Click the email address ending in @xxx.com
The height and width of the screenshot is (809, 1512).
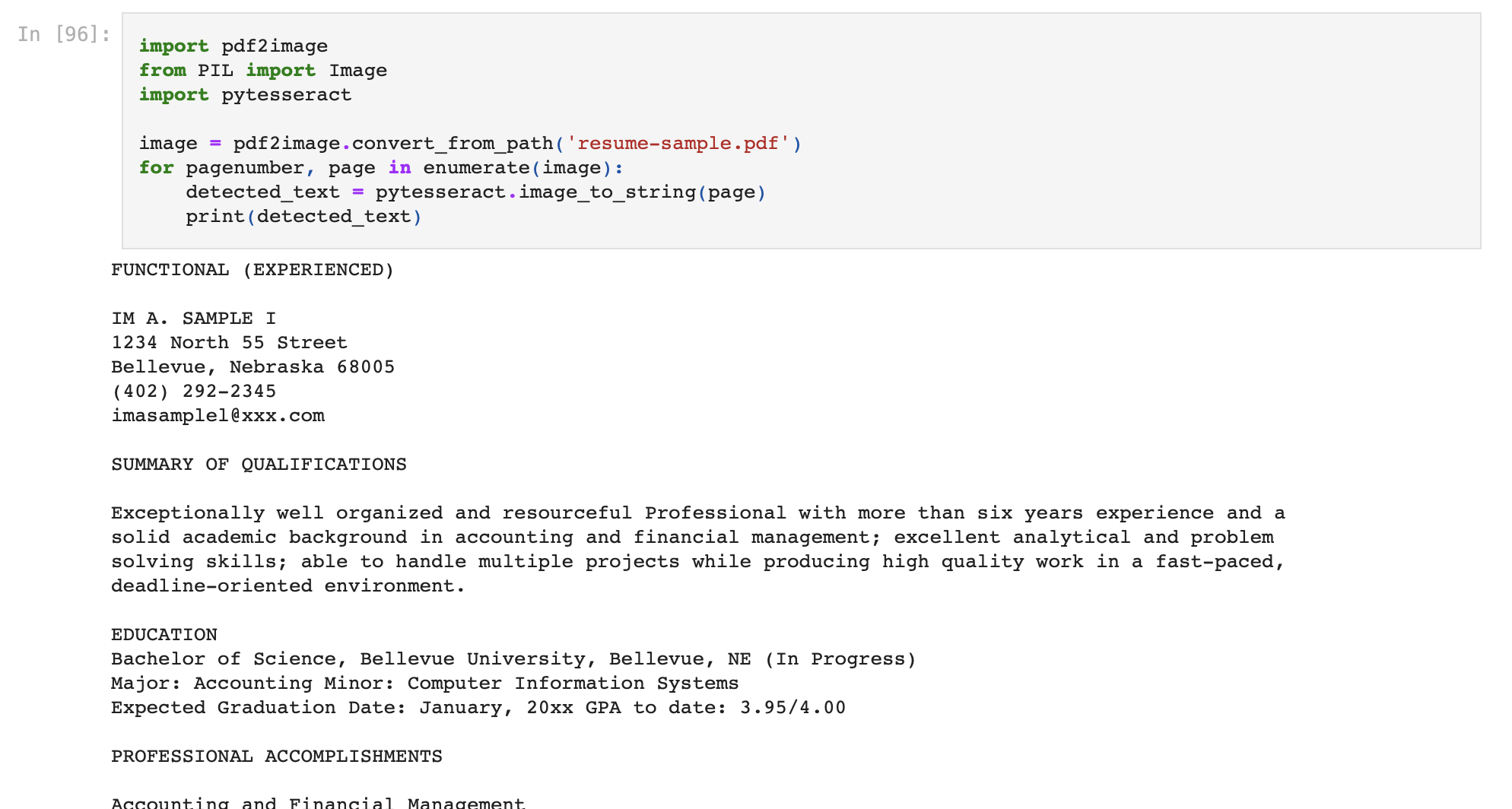pyautogui.click(x=218, y=416)
